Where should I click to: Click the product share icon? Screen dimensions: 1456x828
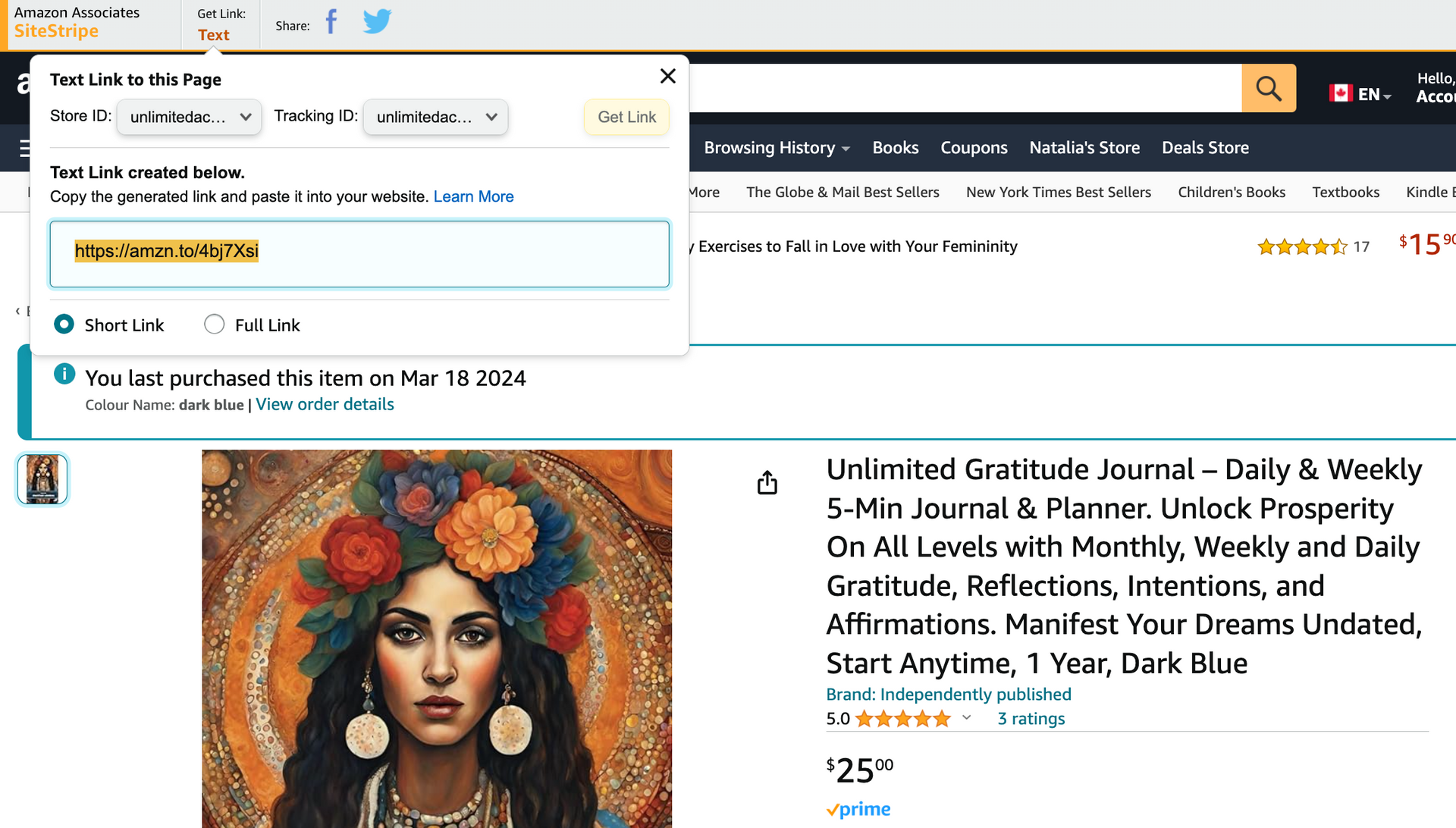tap(767, 482)
